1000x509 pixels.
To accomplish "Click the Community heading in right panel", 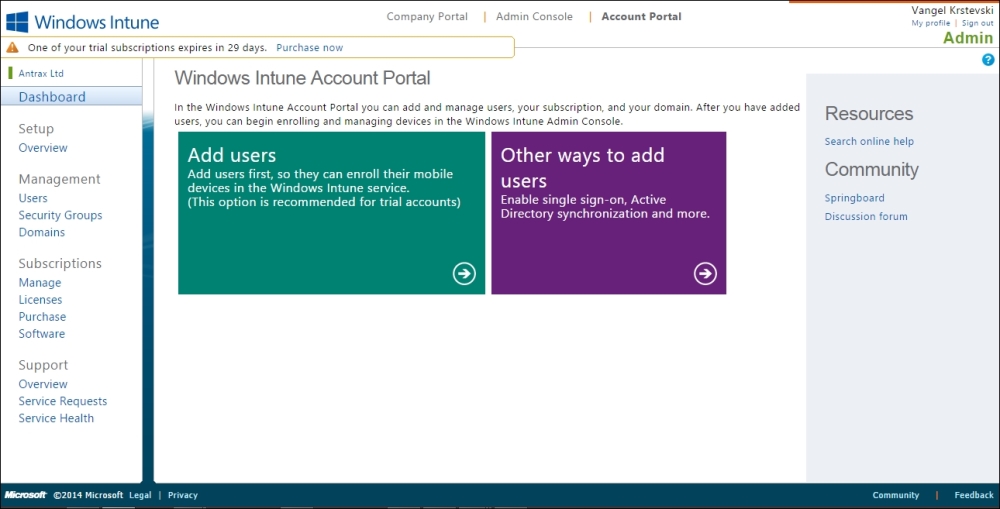I will 872,170.
